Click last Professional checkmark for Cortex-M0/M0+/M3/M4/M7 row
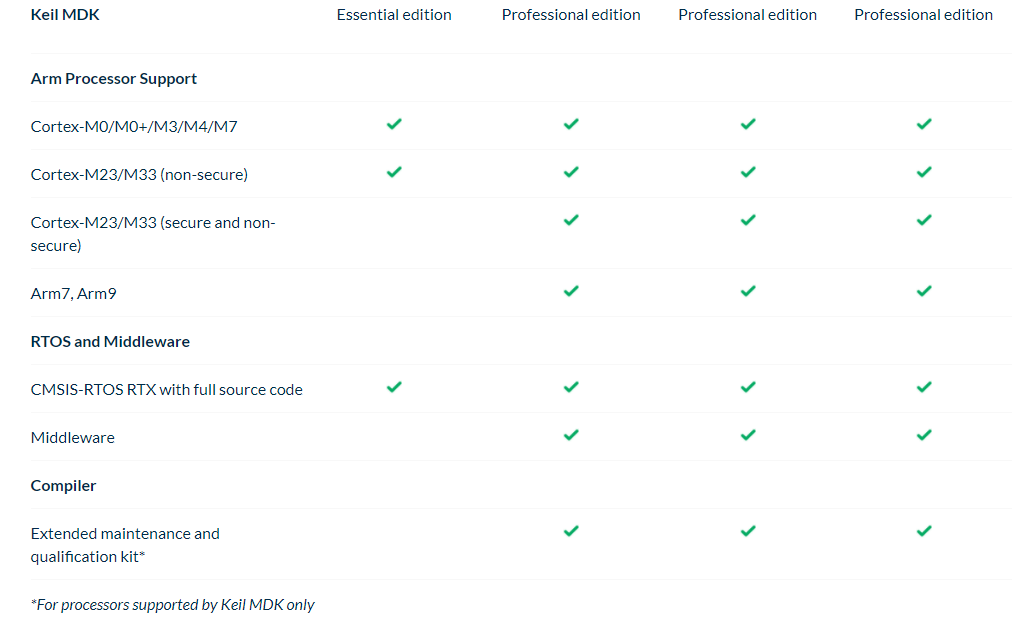The image size is (1020, 627). point(924,124)
